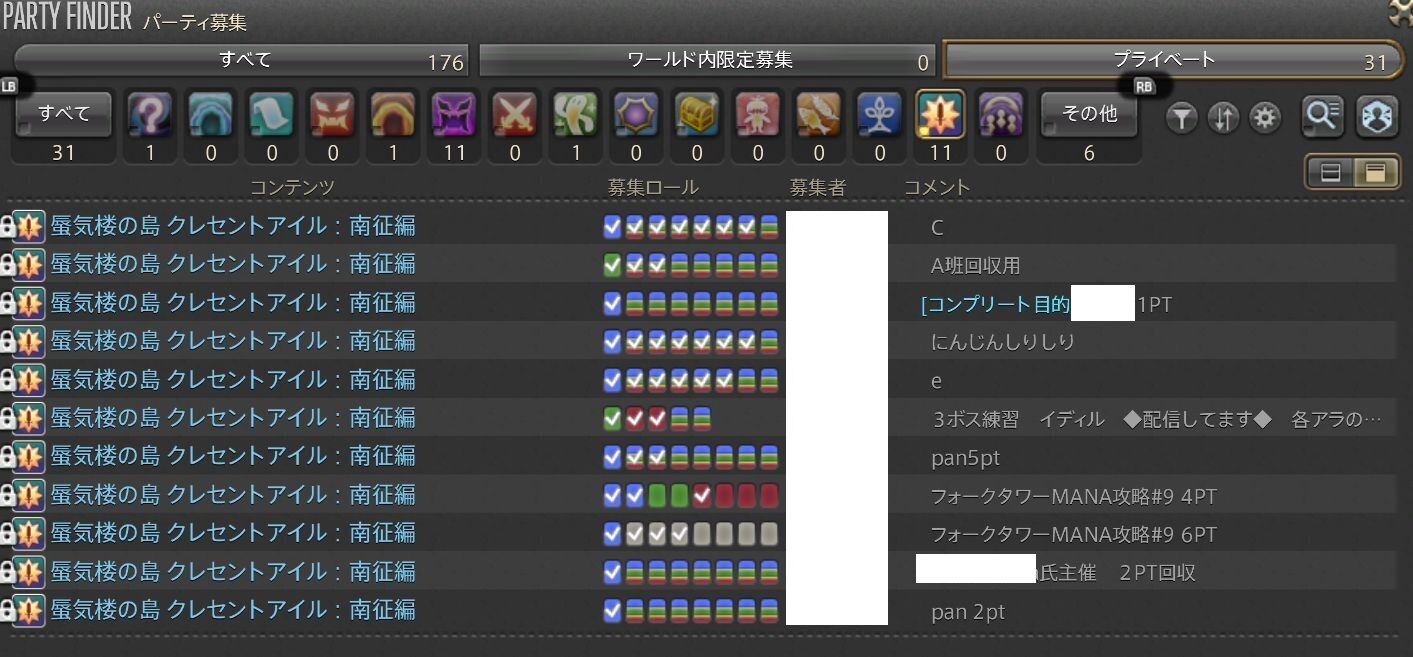Open the magnifying glass search icon
Screen dimensions: 1413x657
coord(1322,116)
